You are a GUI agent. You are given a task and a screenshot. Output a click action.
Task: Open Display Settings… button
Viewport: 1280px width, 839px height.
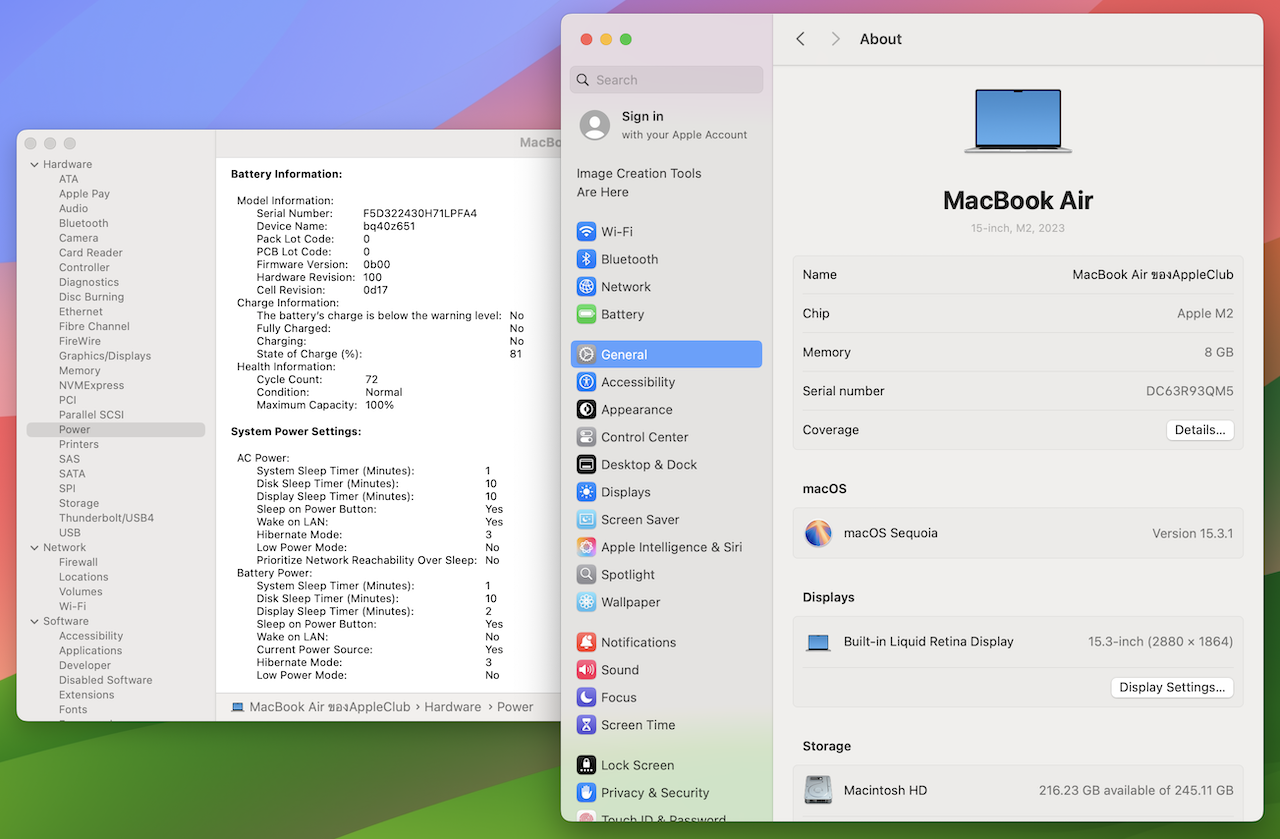pyautogui.click(x=1172, y=687)
